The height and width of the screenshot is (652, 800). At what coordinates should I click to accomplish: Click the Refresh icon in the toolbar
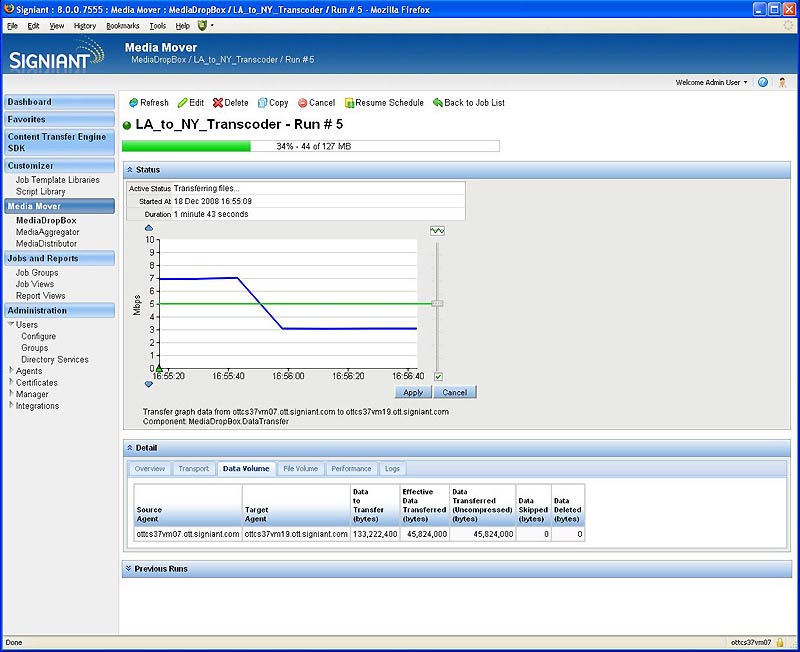coord(133,103)
